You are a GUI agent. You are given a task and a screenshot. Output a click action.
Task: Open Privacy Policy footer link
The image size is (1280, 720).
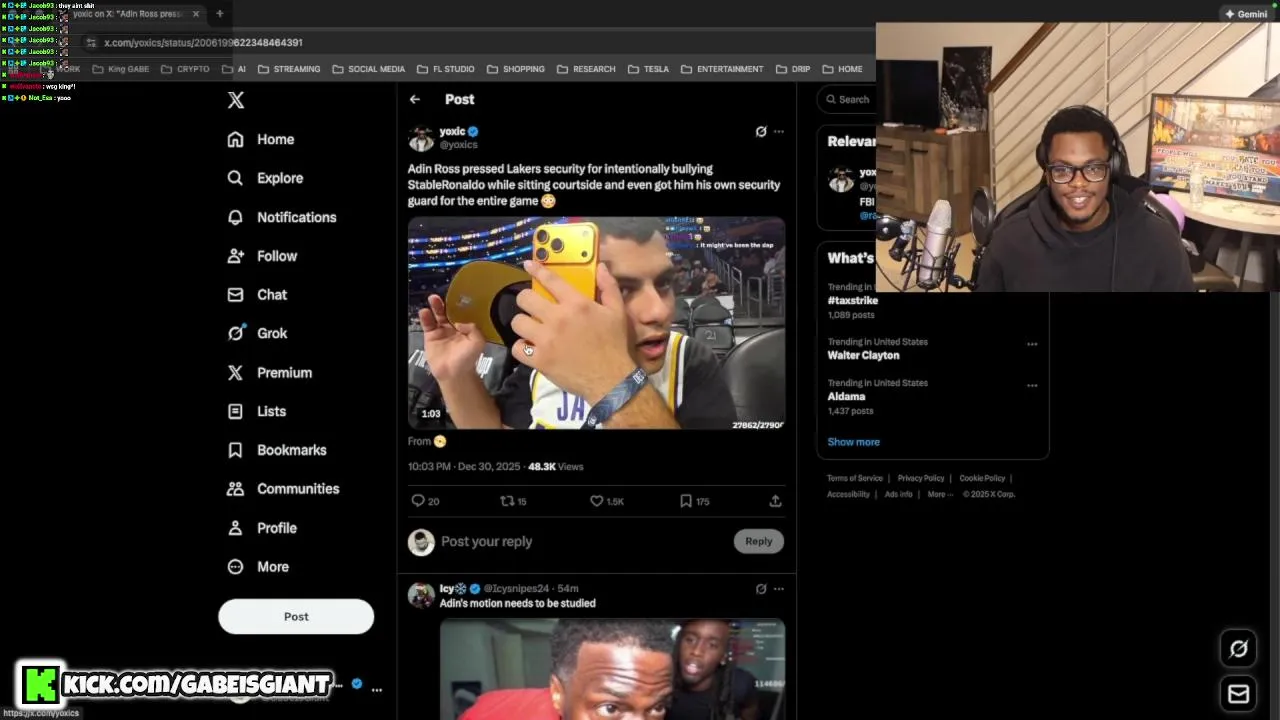(921, 479)
